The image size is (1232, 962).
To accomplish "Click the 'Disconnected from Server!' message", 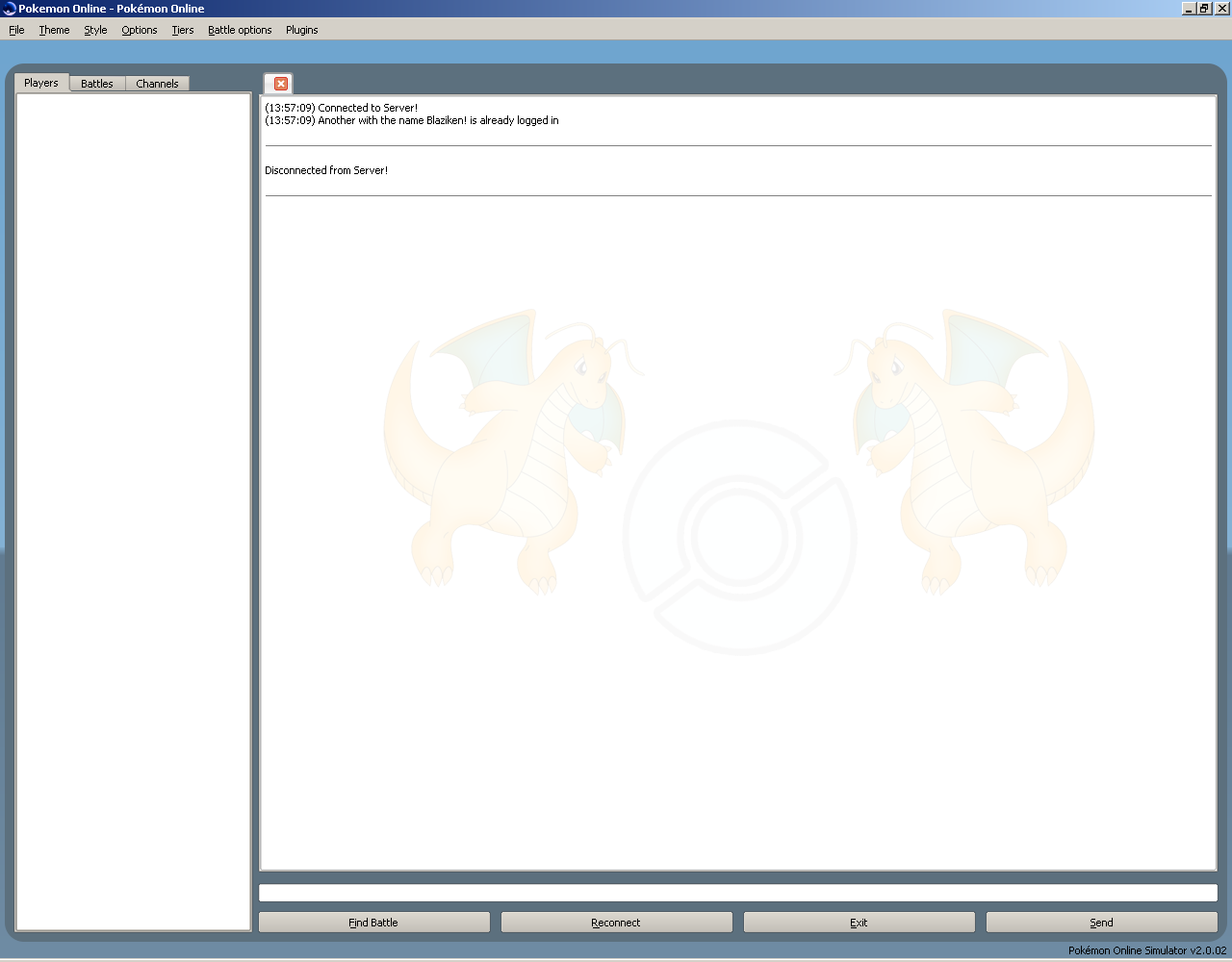I will pyautogui.click(x=326, y=170).
